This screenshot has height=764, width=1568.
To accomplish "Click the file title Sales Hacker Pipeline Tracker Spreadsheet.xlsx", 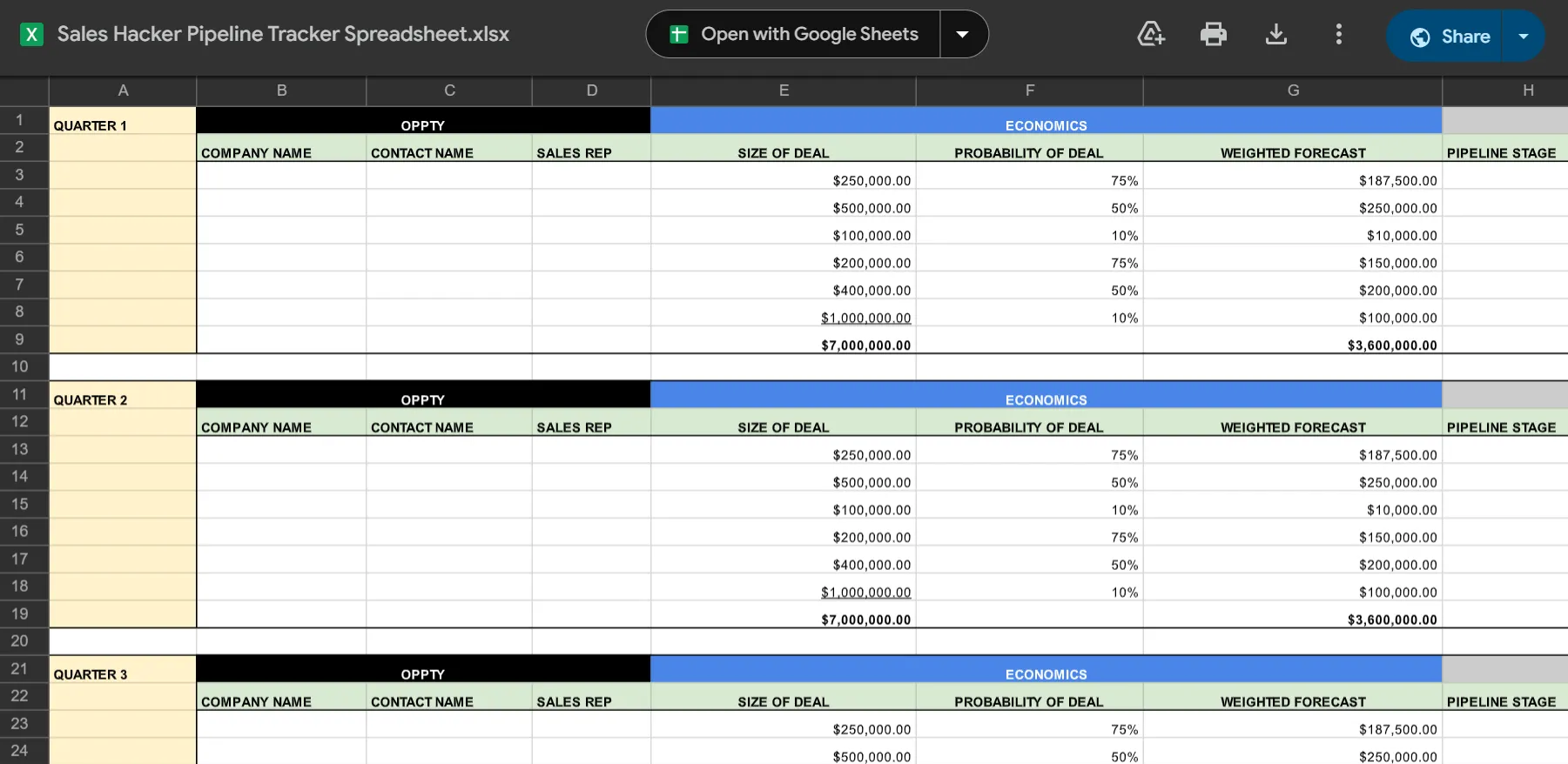I will coord(283,34).
